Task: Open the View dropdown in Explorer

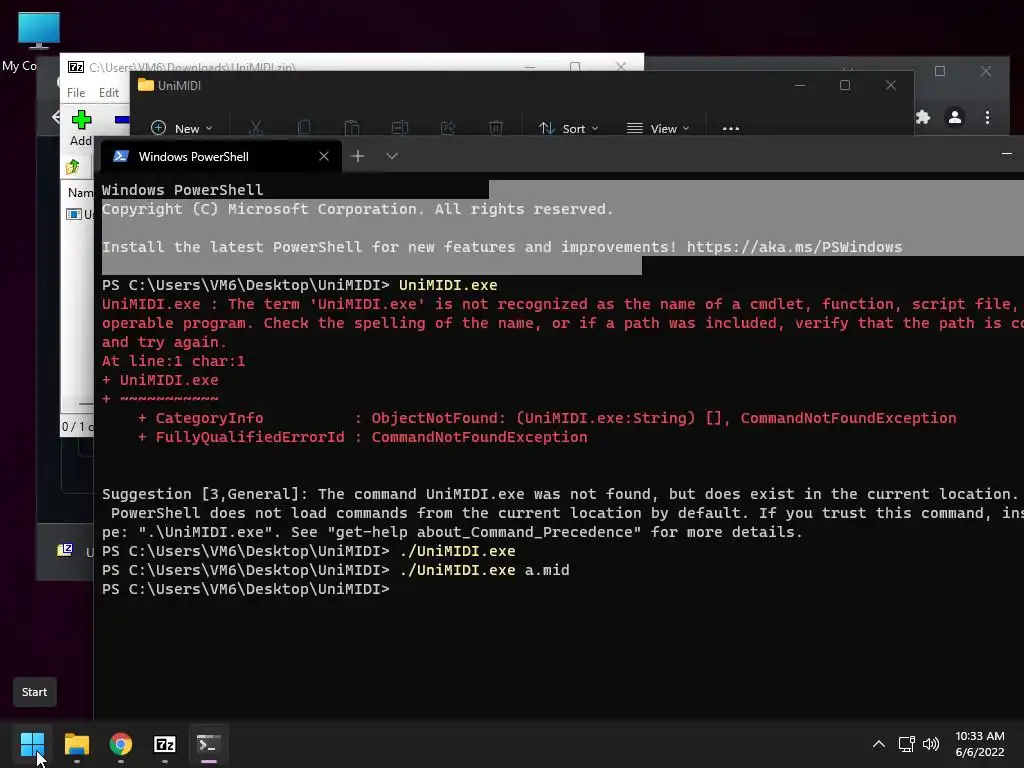Action: click(658, 129)
